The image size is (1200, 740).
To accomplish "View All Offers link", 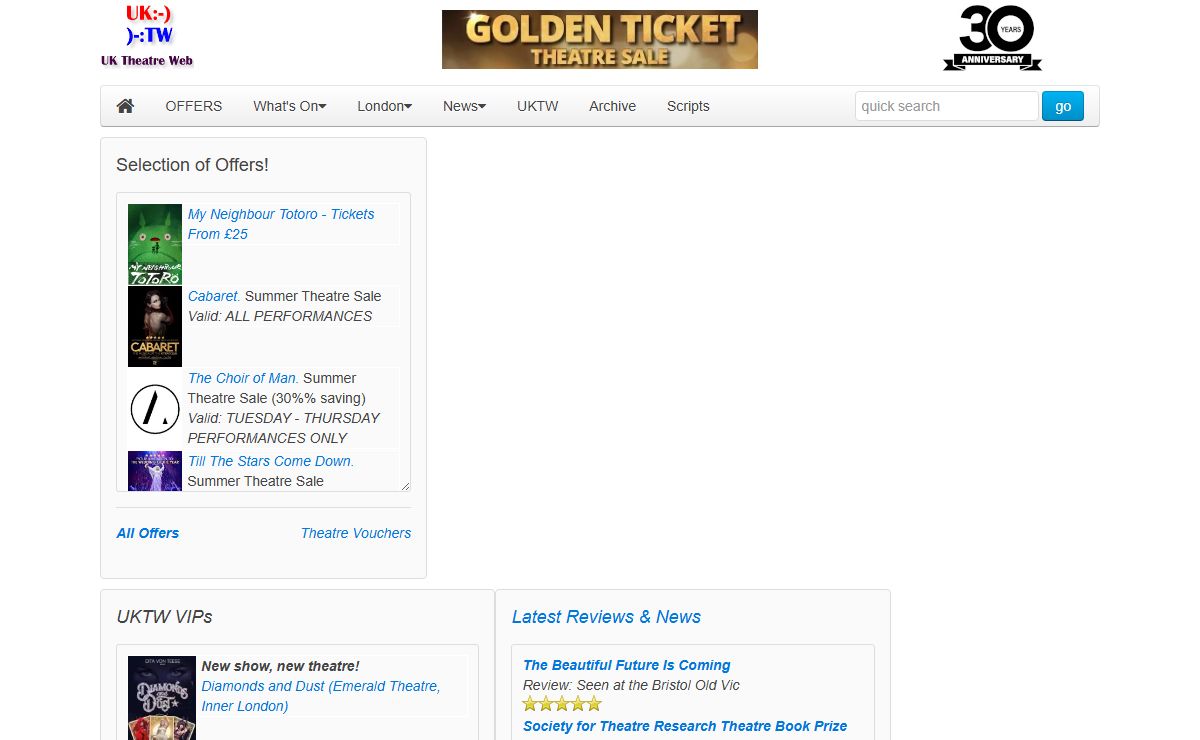I will click(148, 533).
